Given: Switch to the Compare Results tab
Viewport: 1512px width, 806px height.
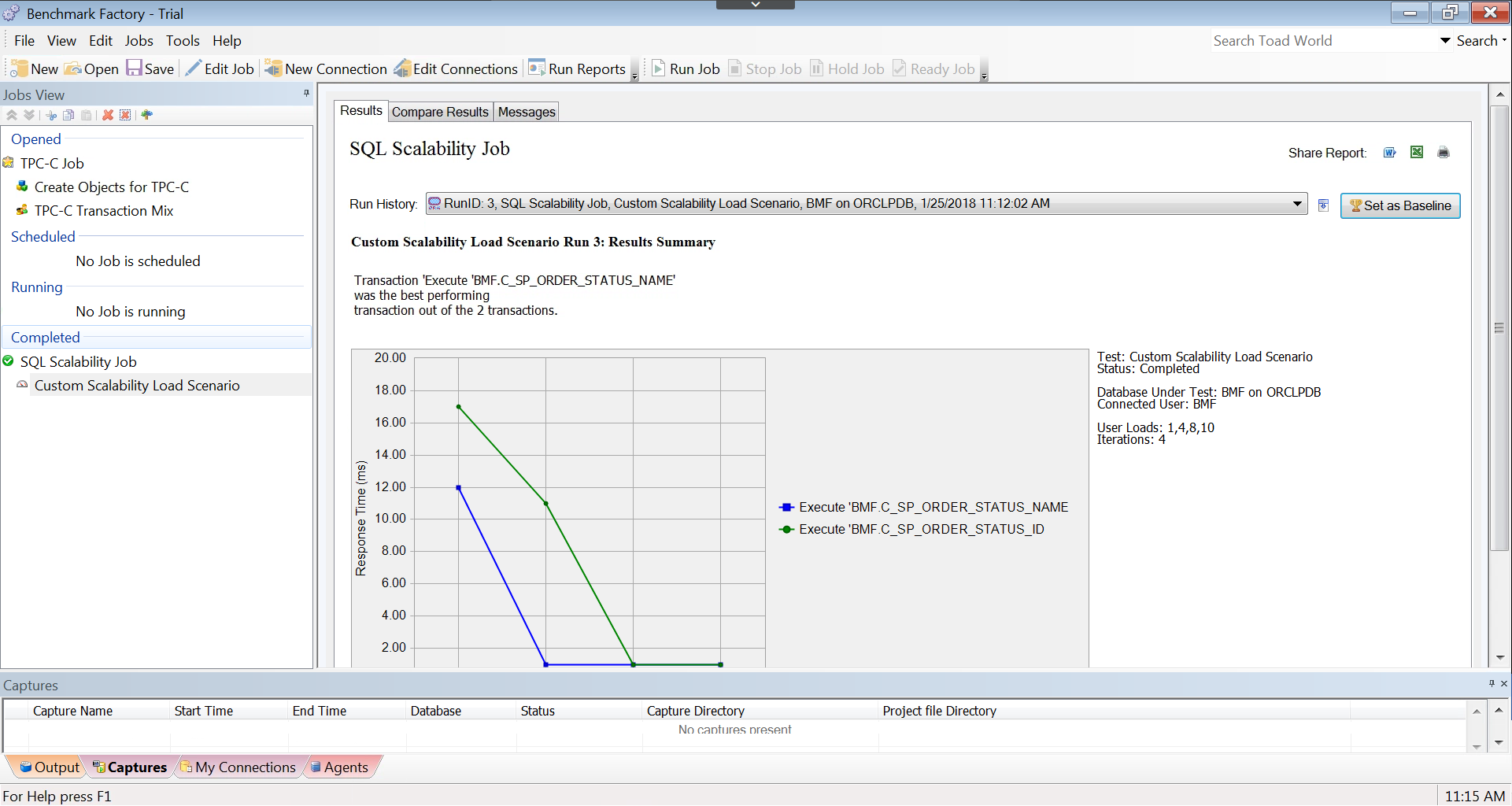Looking at the screenshot, I should pos(440,112).
